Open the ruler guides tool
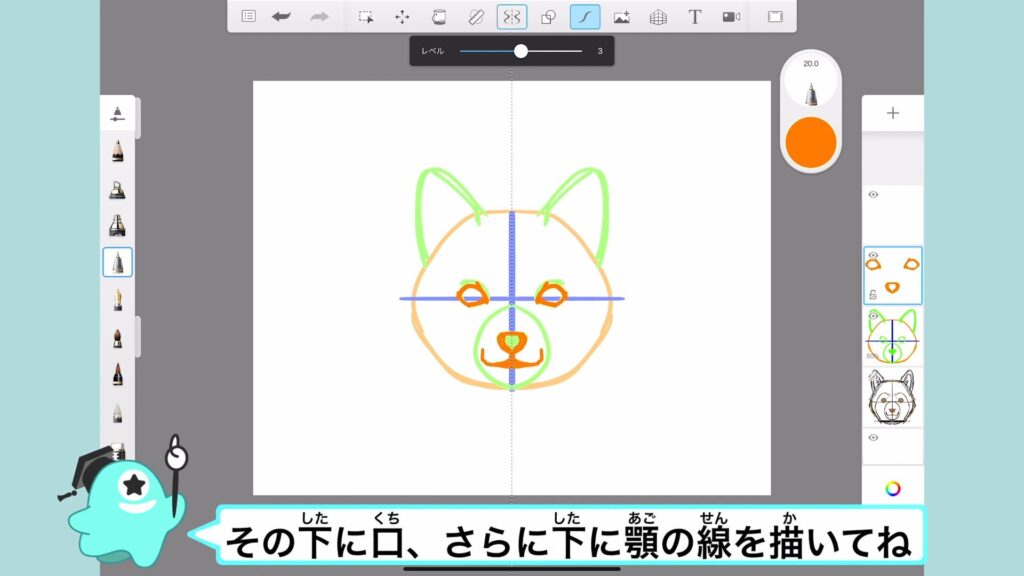The image size is (1024, 576). [475, 16]
